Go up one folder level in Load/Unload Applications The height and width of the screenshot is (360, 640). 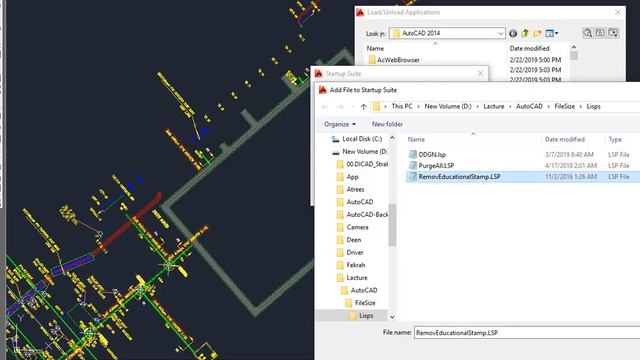525,33
